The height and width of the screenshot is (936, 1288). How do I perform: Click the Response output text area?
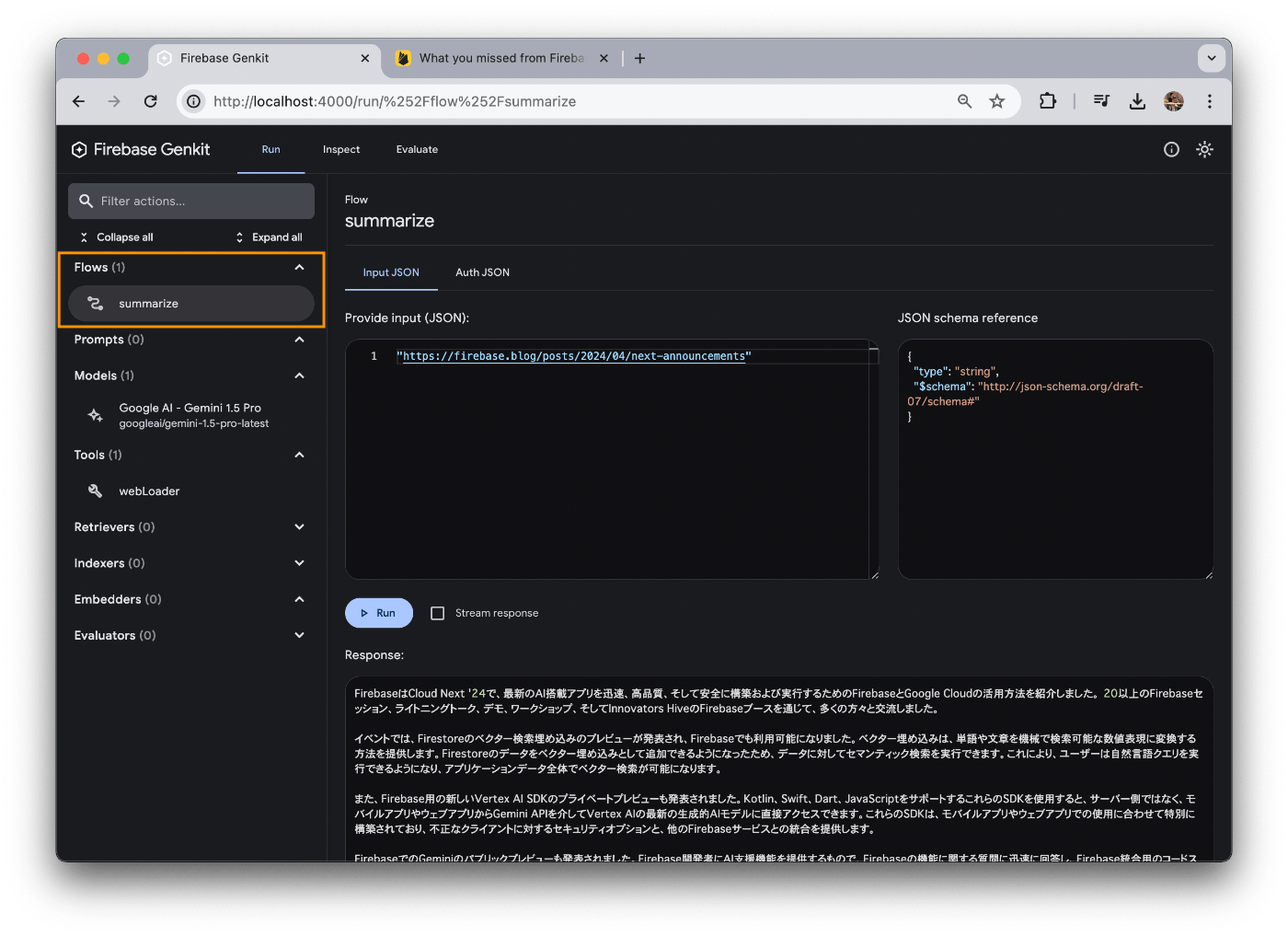(x=779, y=769)
